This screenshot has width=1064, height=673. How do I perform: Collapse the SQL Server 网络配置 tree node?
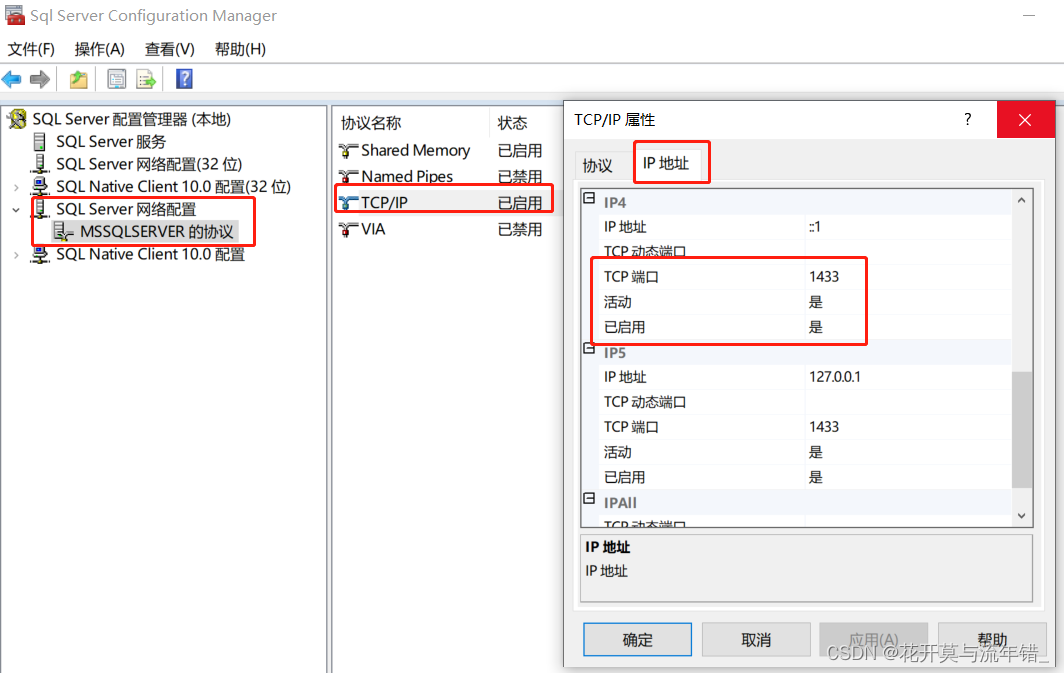coord(16,210)
